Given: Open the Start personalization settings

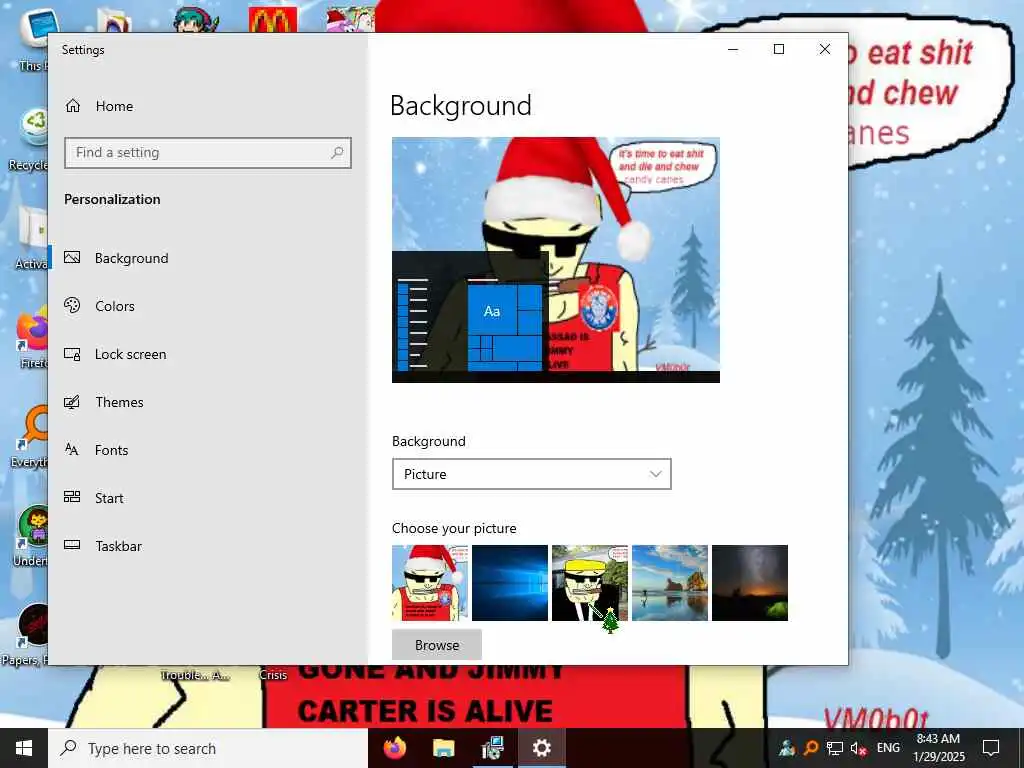Looking at the screenshot, I should (208, 498).
